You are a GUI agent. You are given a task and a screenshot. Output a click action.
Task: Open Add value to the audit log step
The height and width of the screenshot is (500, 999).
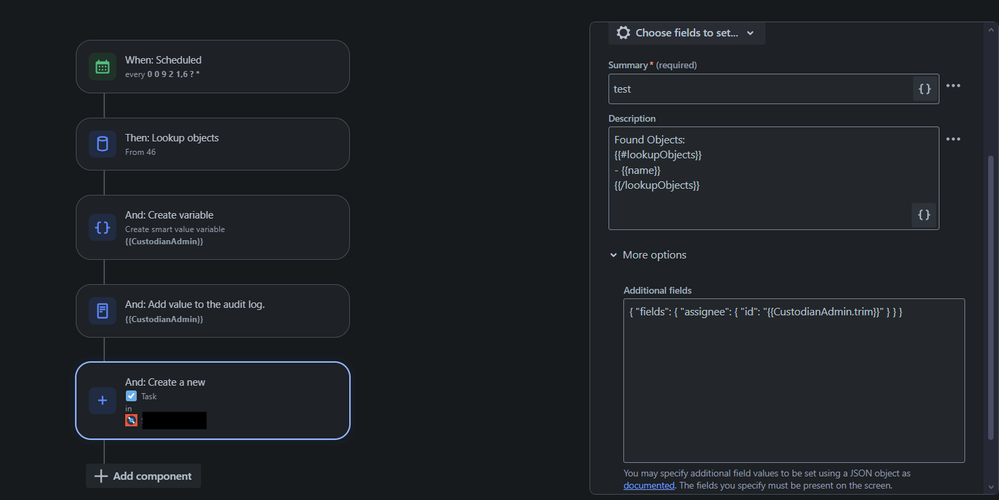[x=213, y=311]
